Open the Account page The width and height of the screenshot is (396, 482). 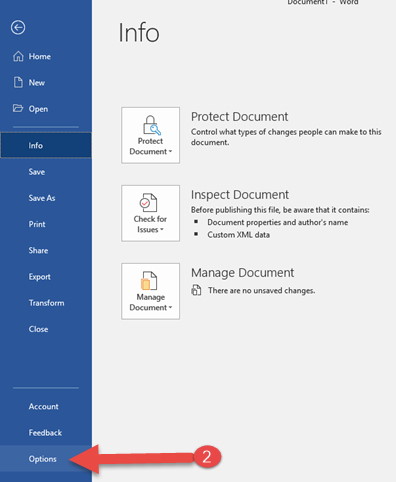coord(46,406)
